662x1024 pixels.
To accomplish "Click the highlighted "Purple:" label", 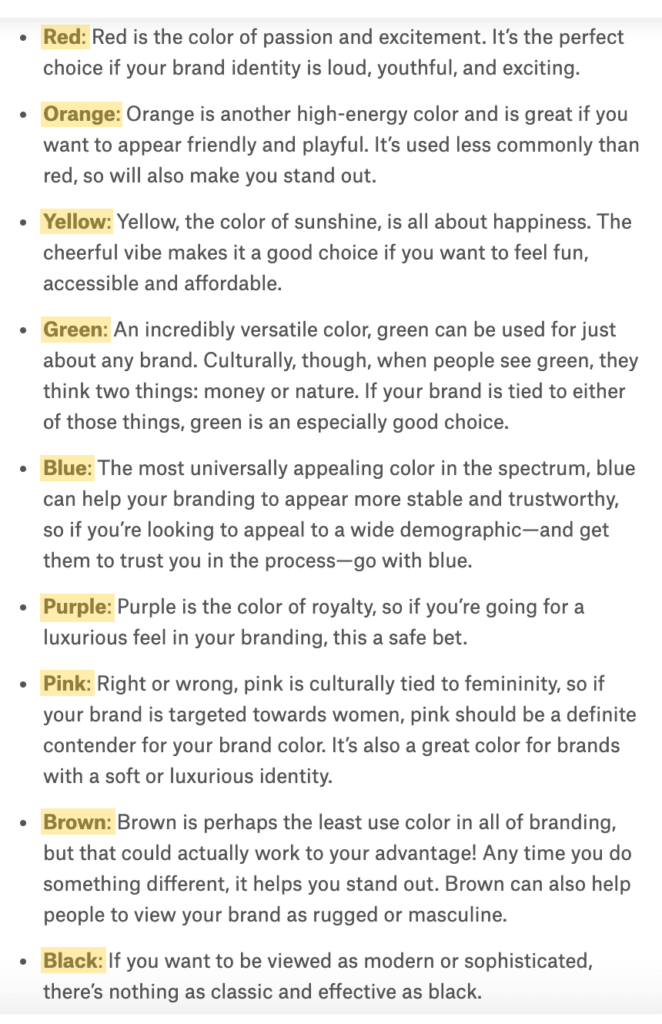I will point(78,606).
